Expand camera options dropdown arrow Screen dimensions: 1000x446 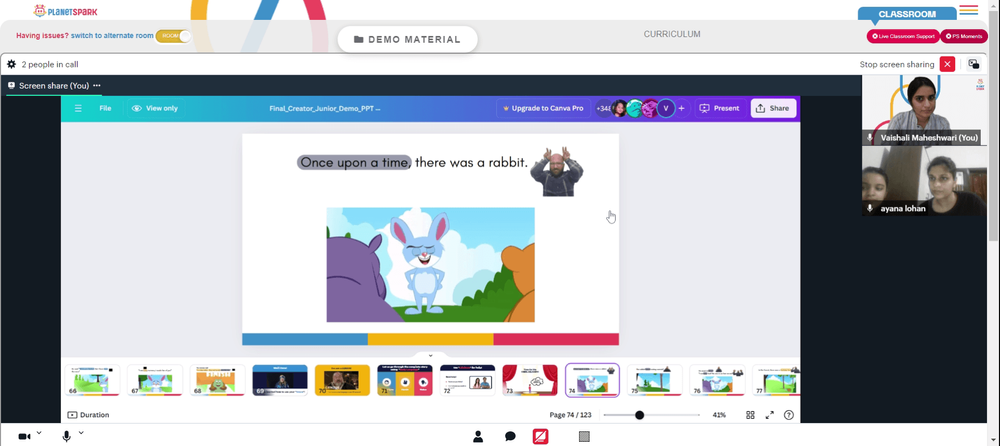(x=39, y=433)
